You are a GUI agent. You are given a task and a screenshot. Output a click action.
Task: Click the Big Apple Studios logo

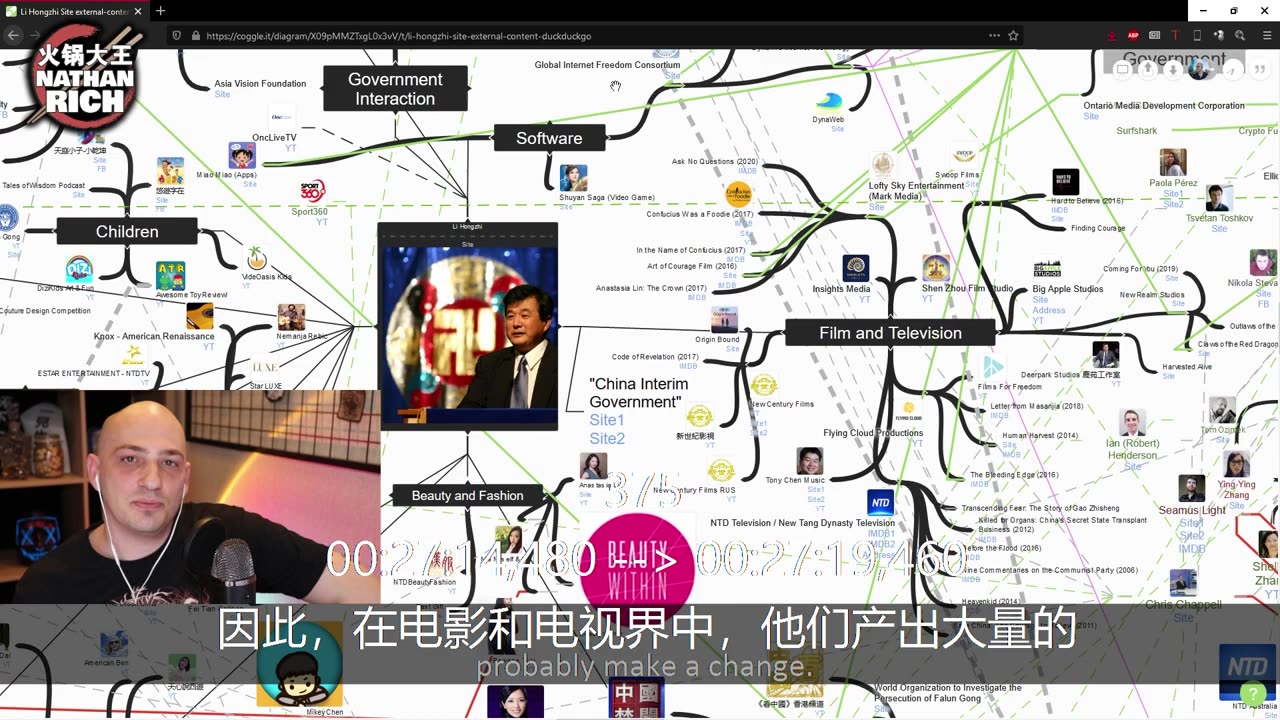tap(1047, 269)
